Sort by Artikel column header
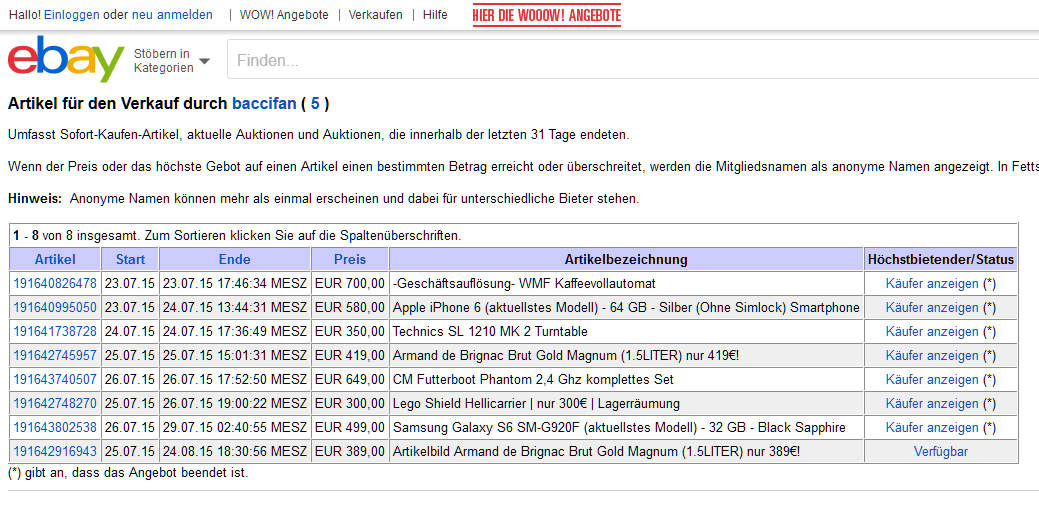Viewport: 1039px width, 521px height. pos(55,259)
